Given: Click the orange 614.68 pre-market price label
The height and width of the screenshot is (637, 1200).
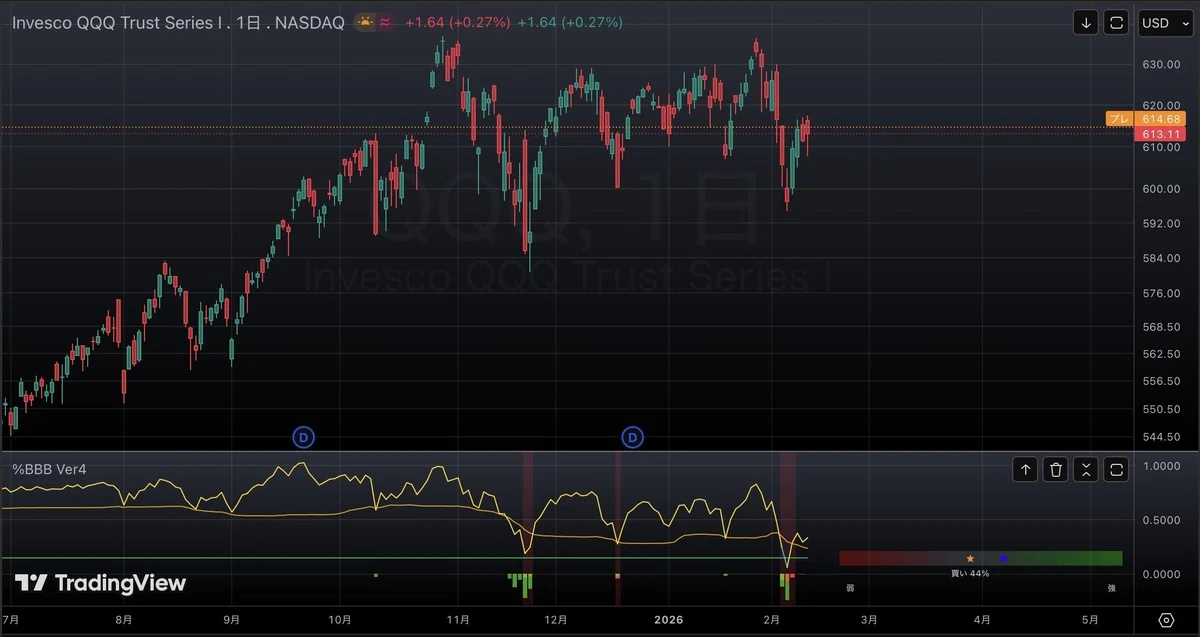Looking at the screenshot, I should click(x=1162, y=119).
